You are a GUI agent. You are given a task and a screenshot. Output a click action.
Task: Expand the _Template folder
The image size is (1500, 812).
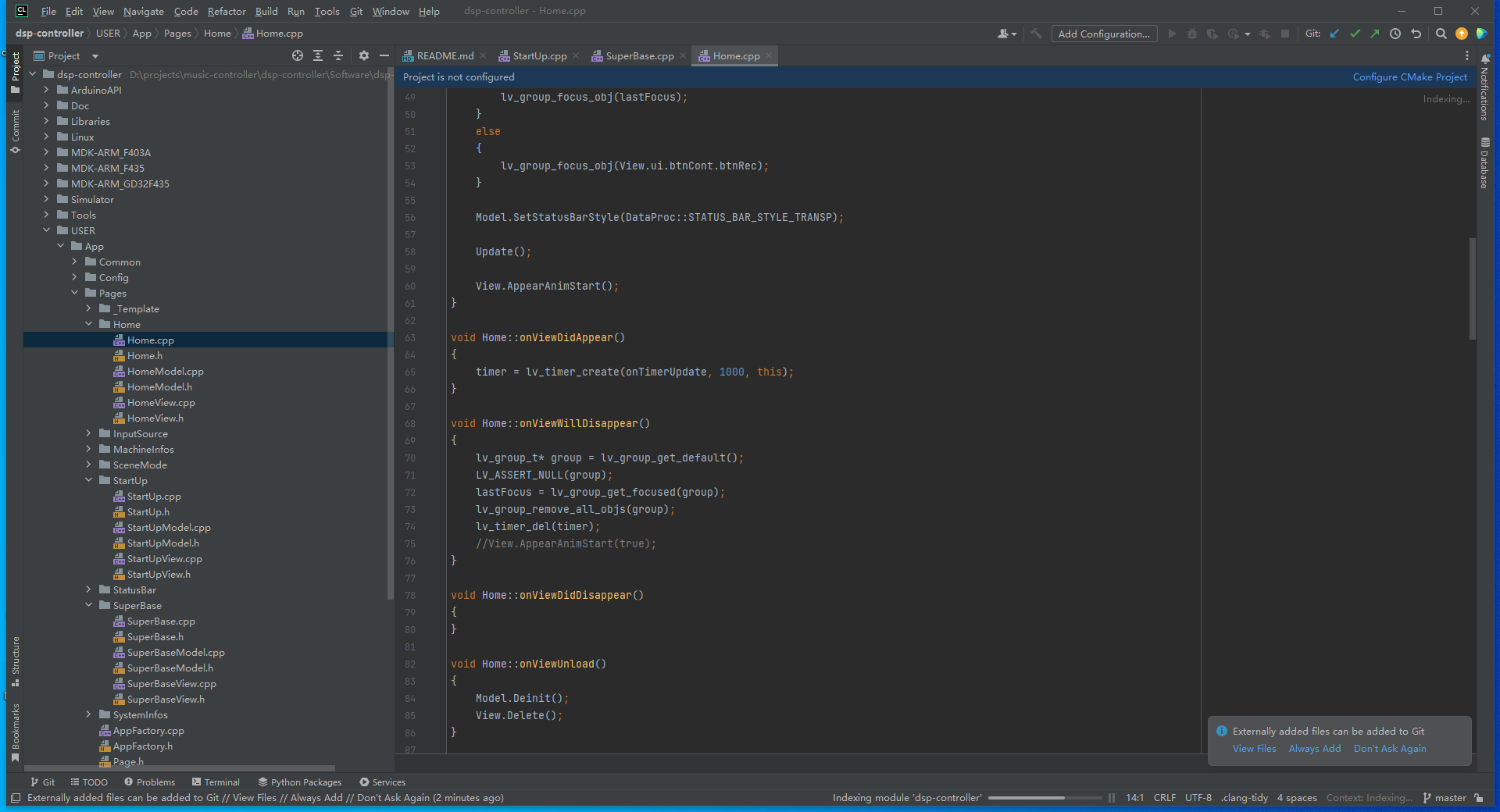point(88,308)
